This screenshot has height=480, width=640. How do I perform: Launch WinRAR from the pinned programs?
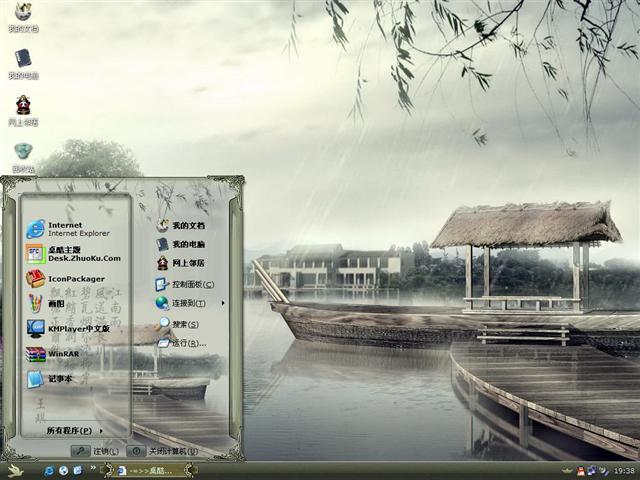[x=65, y=354]
